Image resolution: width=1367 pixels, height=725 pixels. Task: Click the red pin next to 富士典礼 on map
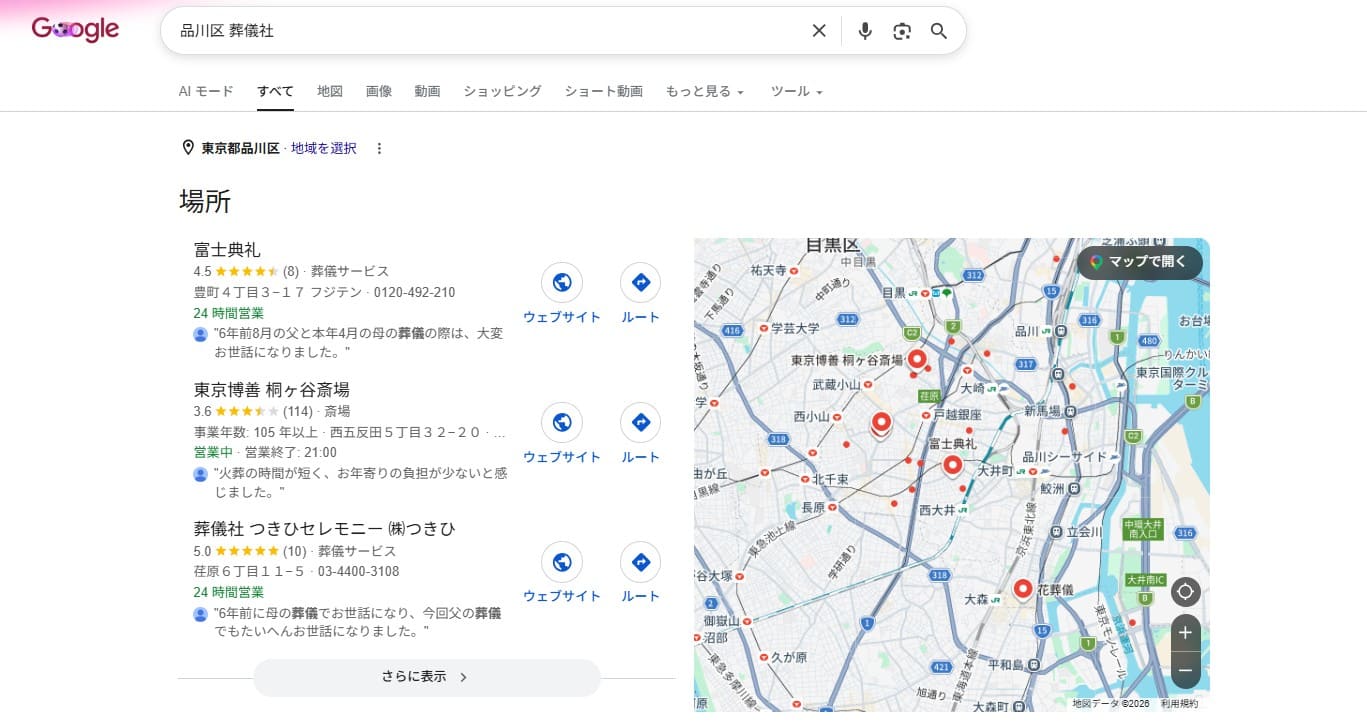click(952, 466)
